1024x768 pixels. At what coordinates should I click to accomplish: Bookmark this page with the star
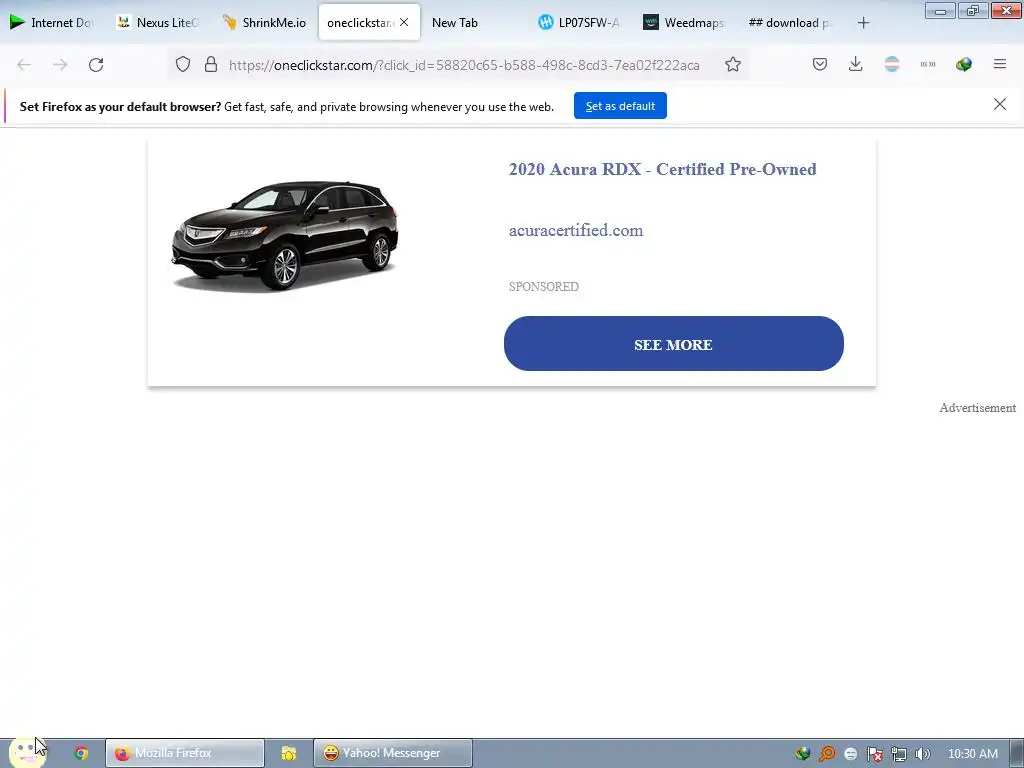point(733,64)
